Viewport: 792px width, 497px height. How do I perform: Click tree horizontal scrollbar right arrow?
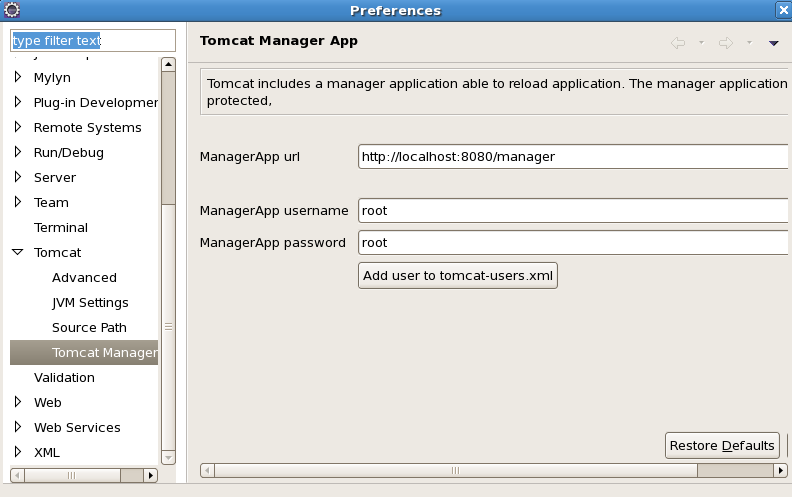click(x=151, y=475)
